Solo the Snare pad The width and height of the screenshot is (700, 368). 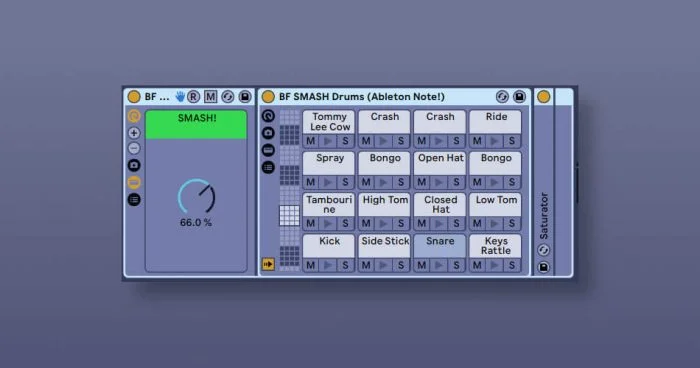point(456,265)
